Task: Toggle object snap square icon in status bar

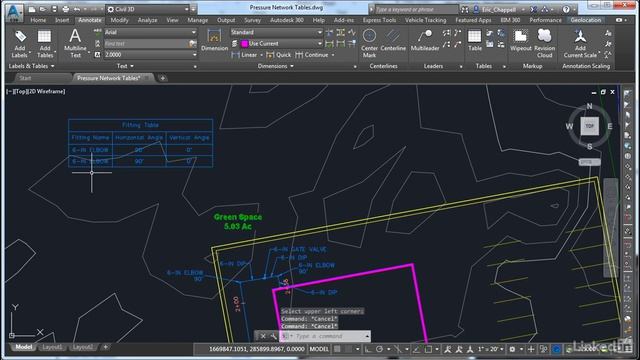Action: coord(428,349)
